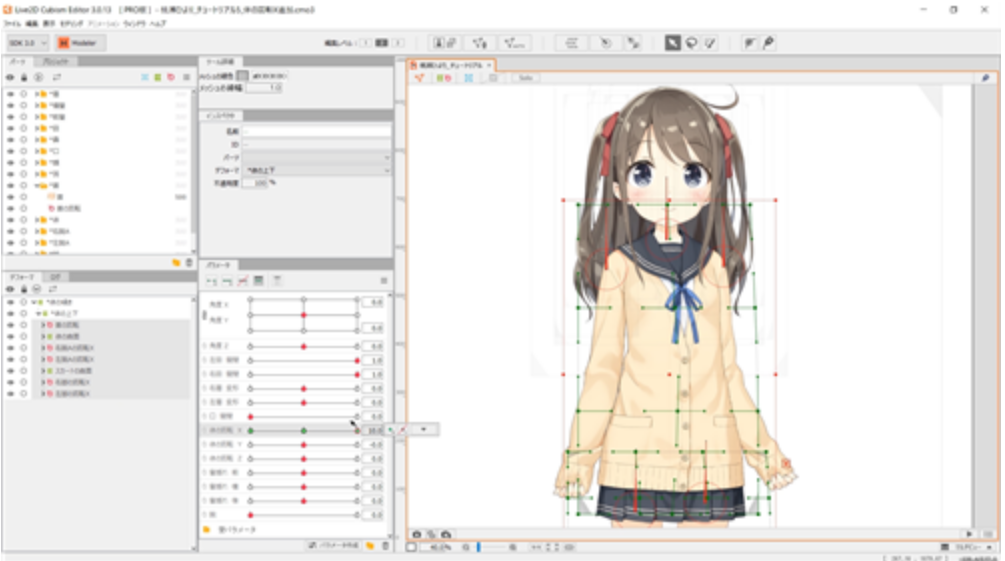Open the SDK 3.0 version dropdown
The height and width of the screenshot is (561, 1005).
[28, 43]
